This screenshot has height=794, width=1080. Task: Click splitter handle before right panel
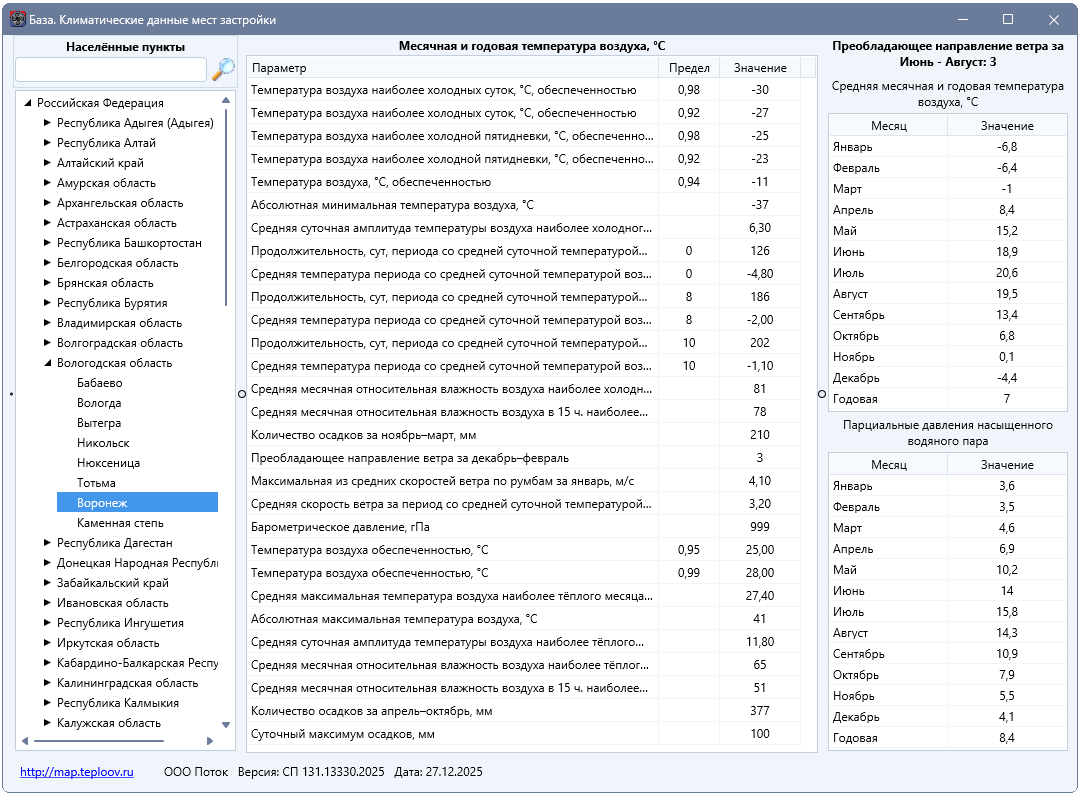click(x=822, y=394)
